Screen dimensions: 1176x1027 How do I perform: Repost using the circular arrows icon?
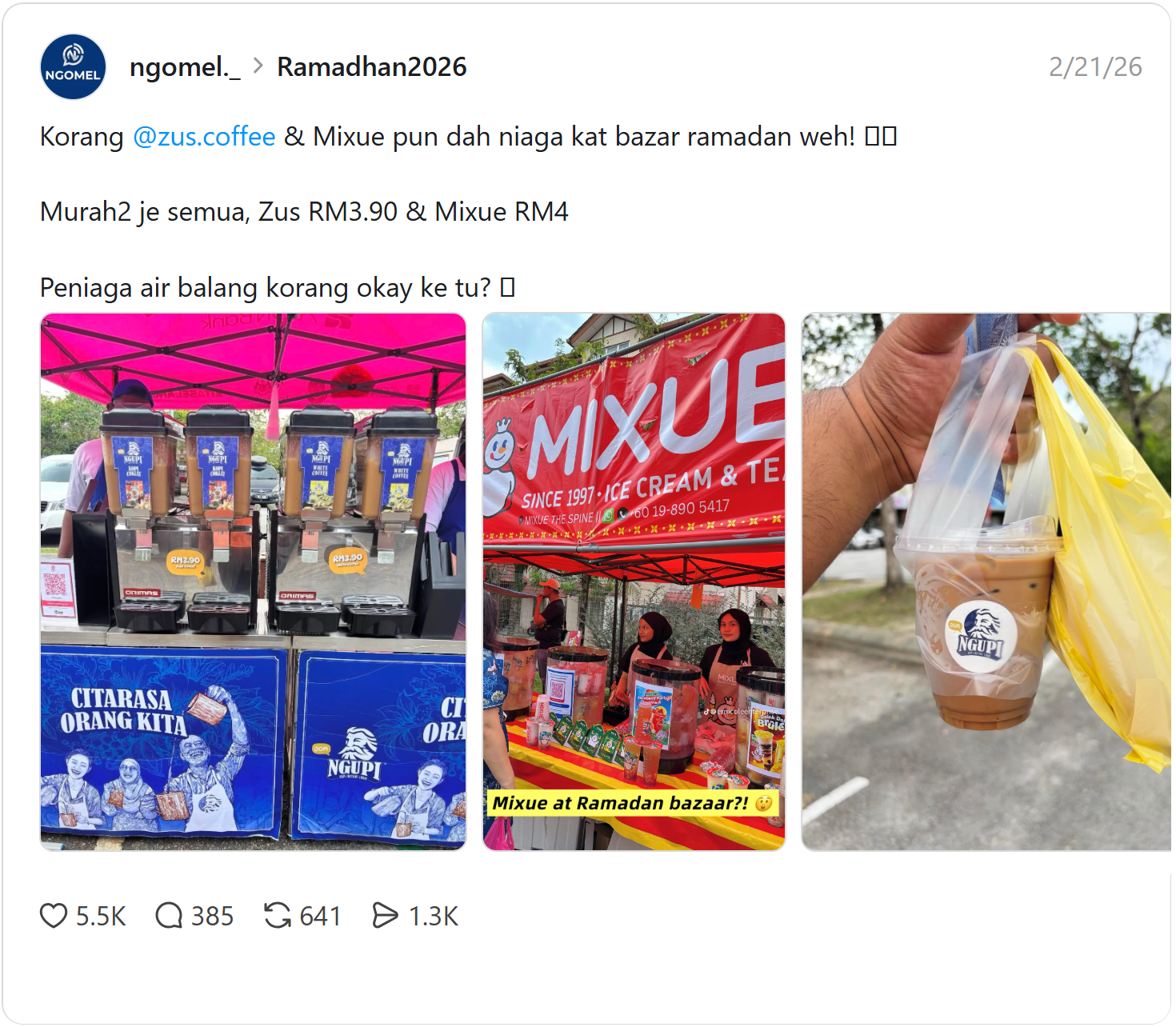point(278,915)
